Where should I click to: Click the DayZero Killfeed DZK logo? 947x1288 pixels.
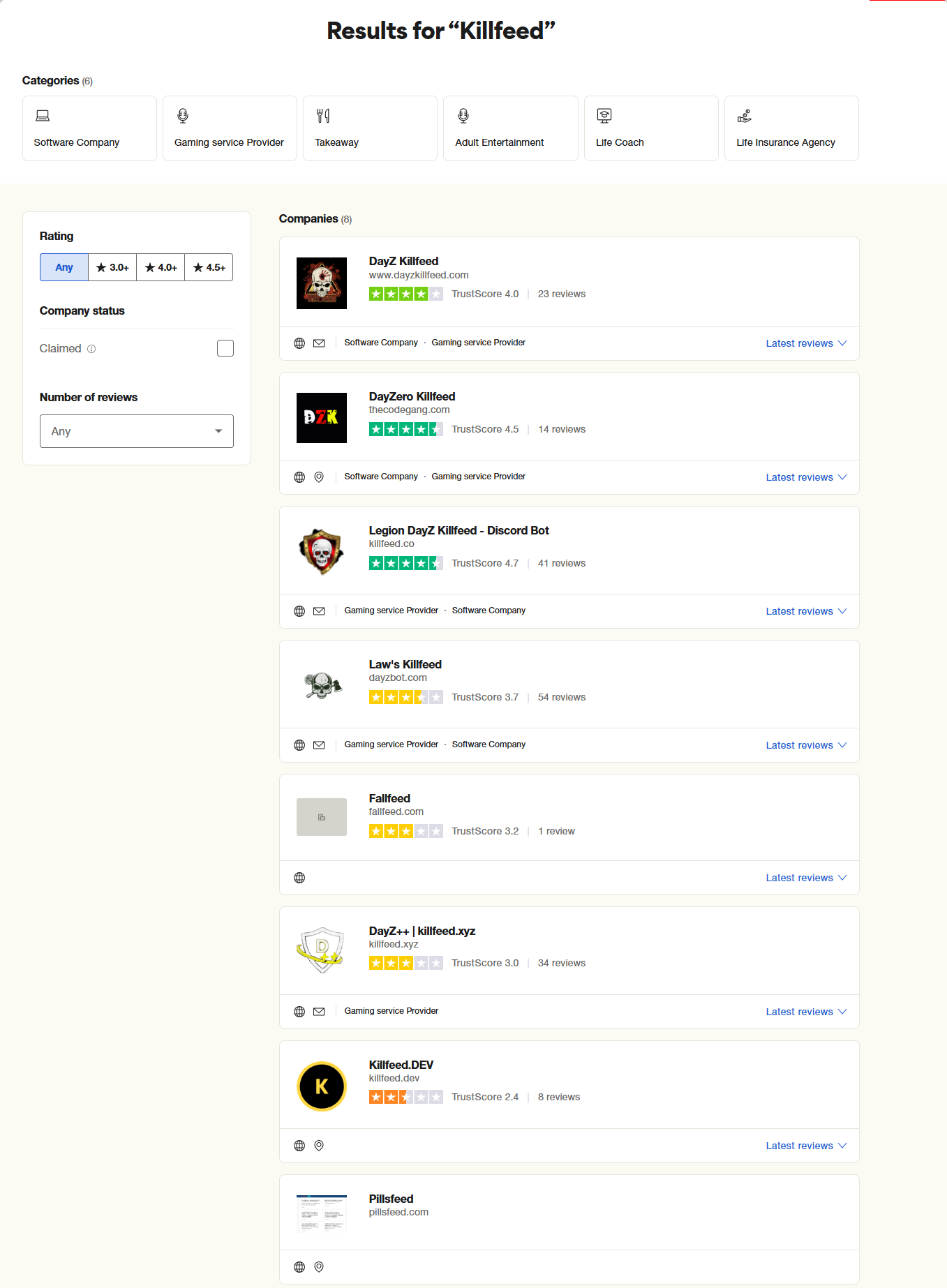(322, 417)
